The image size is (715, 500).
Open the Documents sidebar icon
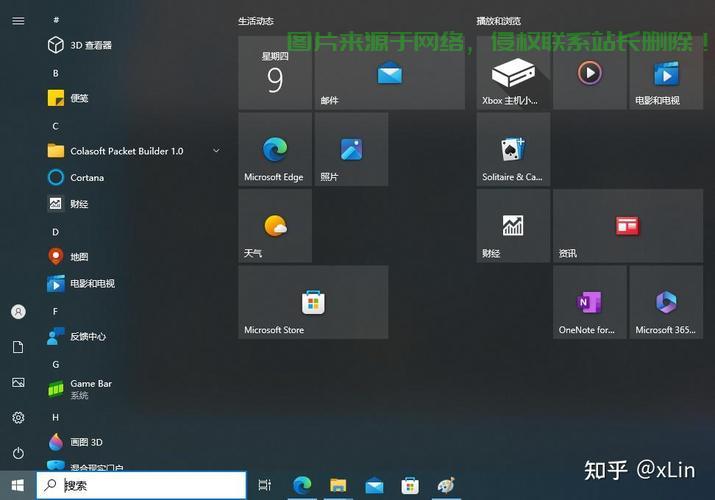18,347
